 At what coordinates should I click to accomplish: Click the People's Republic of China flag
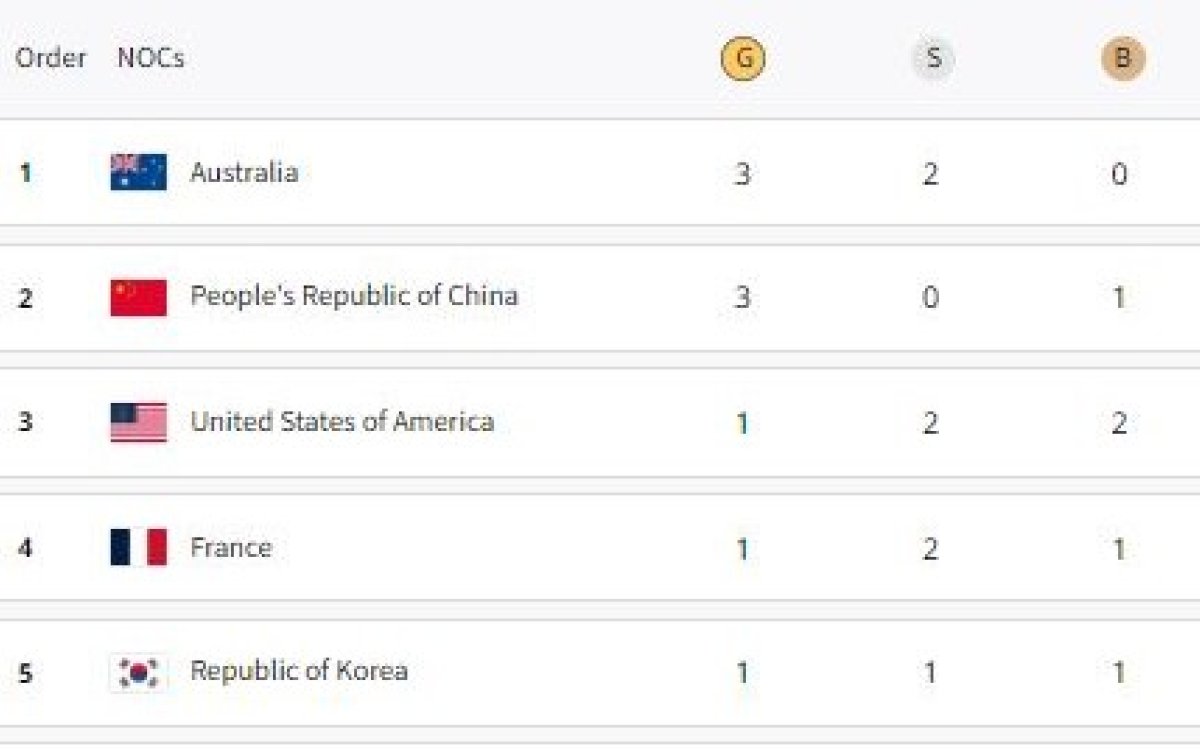tap(138, 297)
